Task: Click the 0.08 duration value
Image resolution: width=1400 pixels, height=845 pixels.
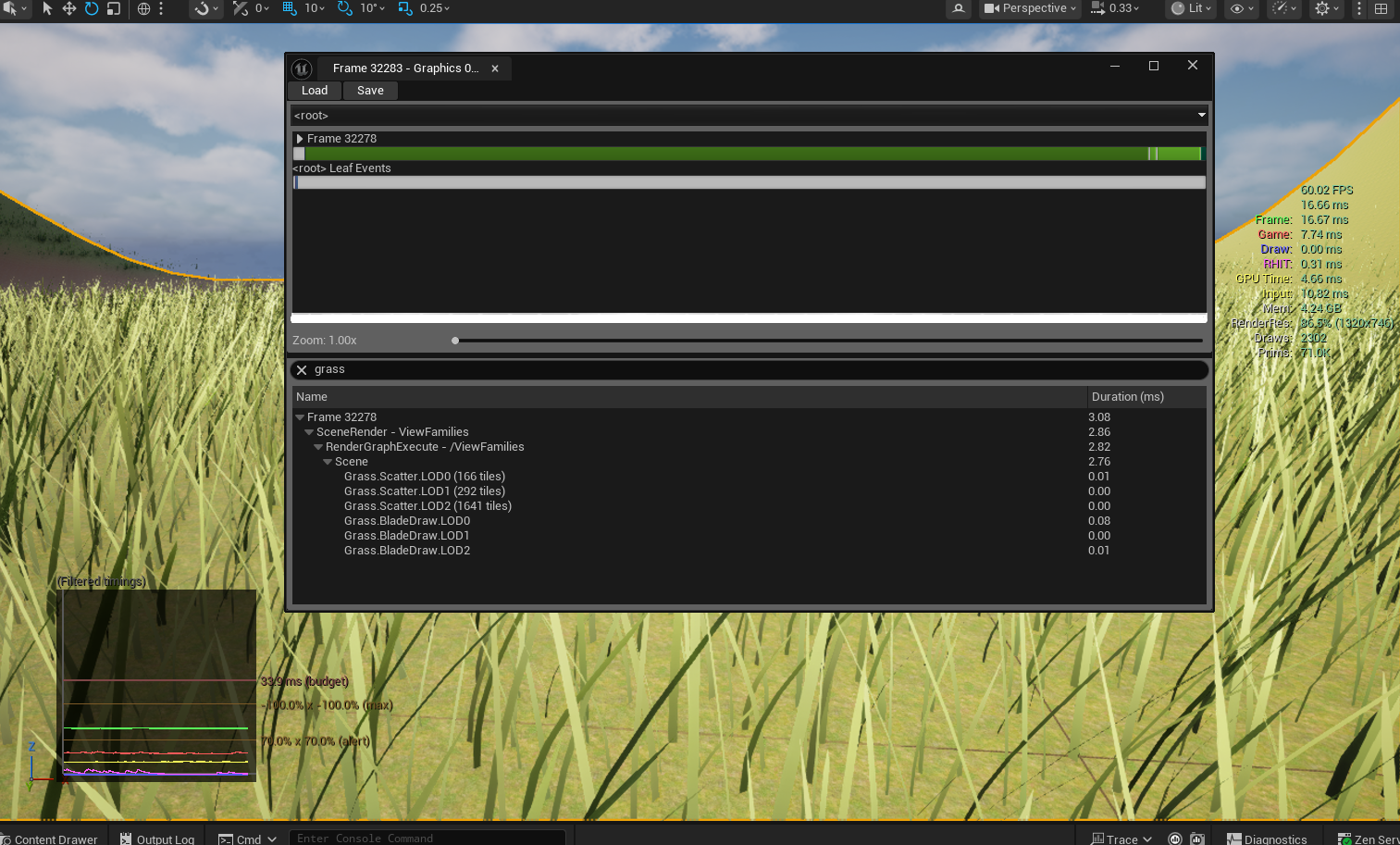Action: click(1099, 521)
